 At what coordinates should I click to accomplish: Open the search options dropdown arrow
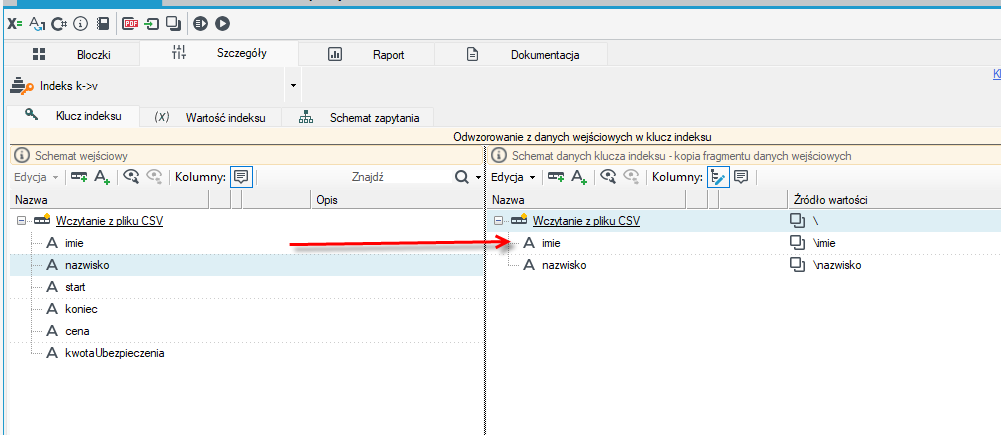click(x=478, y=177)
